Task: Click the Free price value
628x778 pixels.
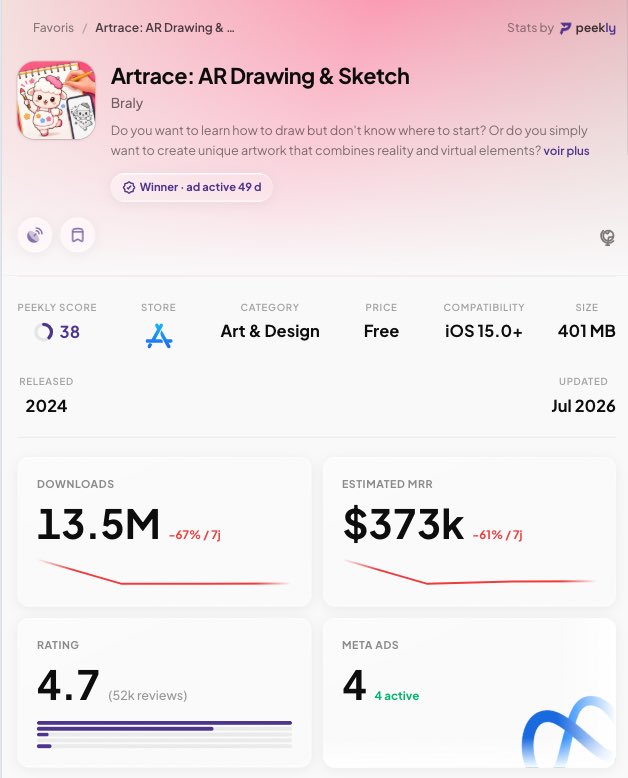Action: (x=381, y=331)
